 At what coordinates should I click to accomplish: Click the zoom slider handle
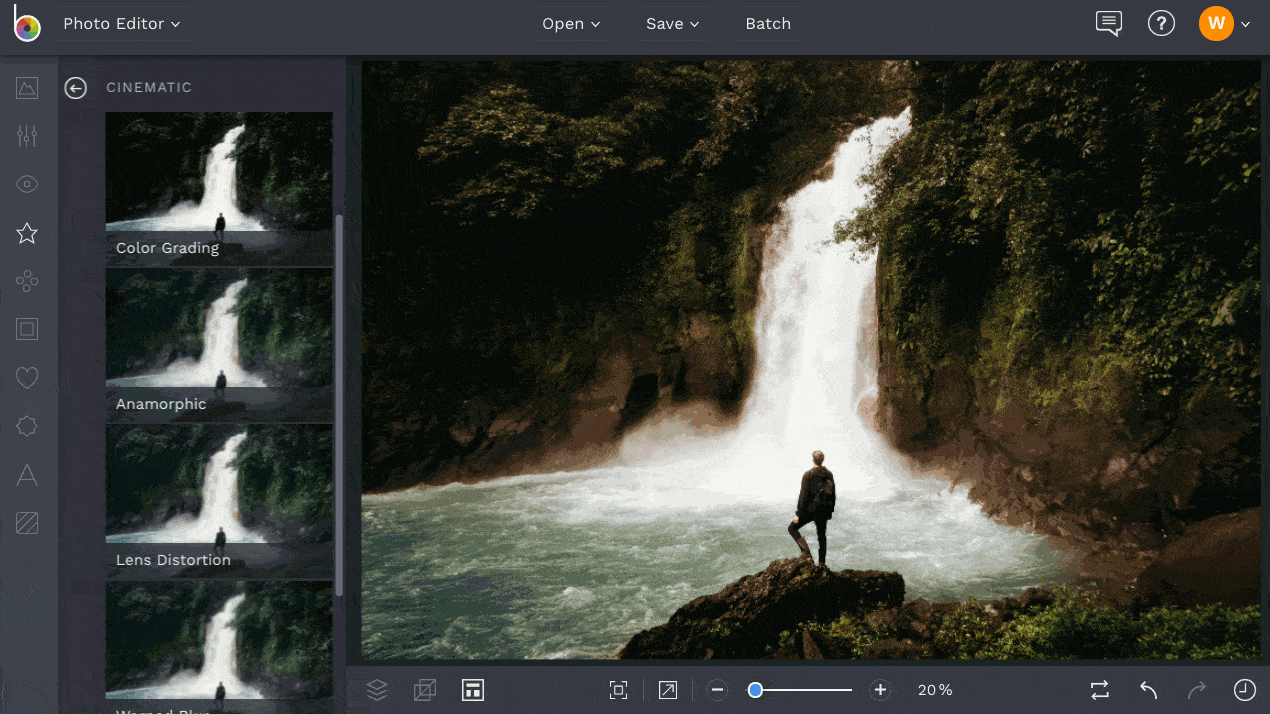click(x=755, y=690)
